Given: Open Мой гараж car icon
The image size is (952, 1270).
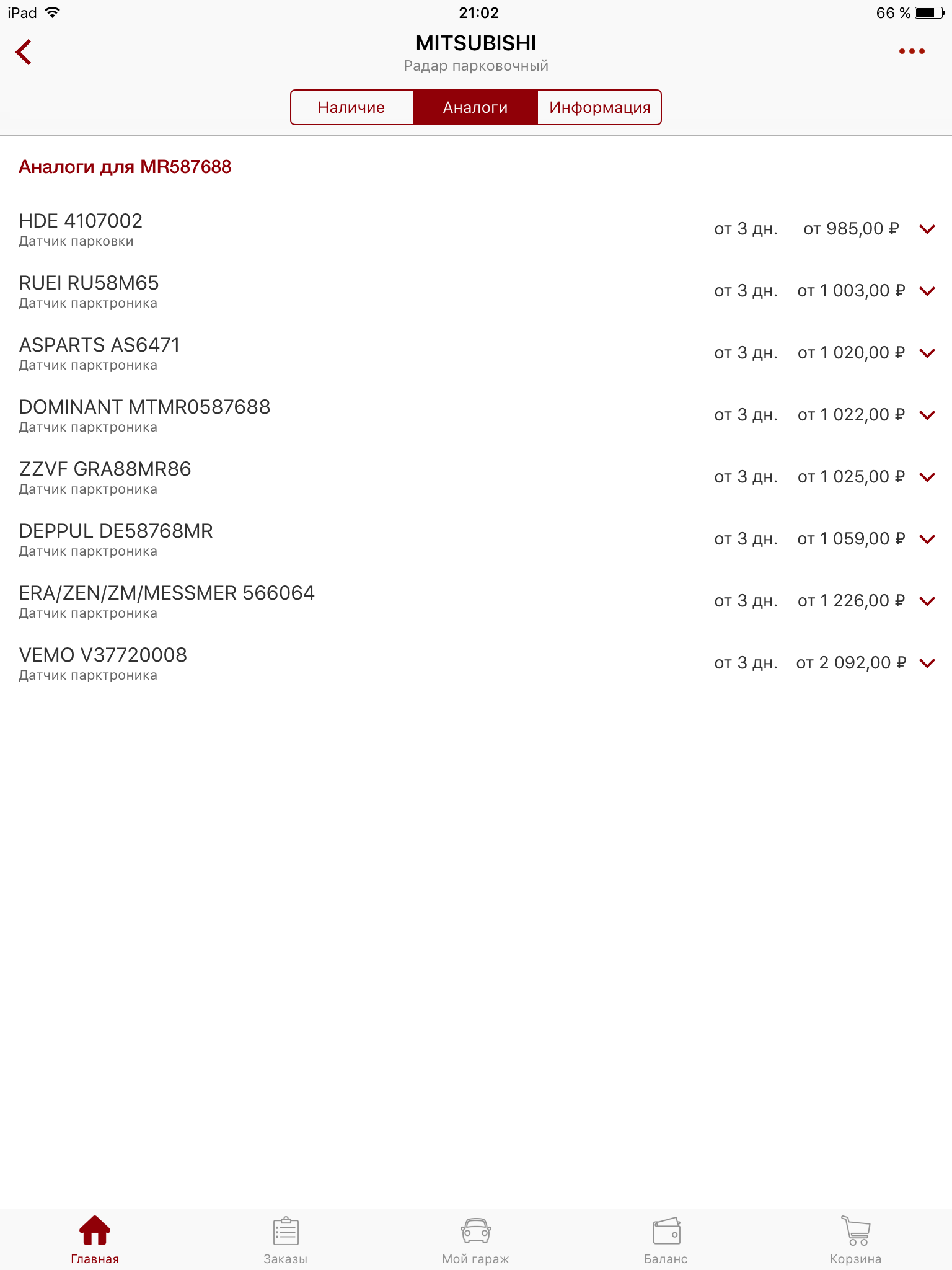Looking at the screenshot, I should click(x=475, y=1231).
